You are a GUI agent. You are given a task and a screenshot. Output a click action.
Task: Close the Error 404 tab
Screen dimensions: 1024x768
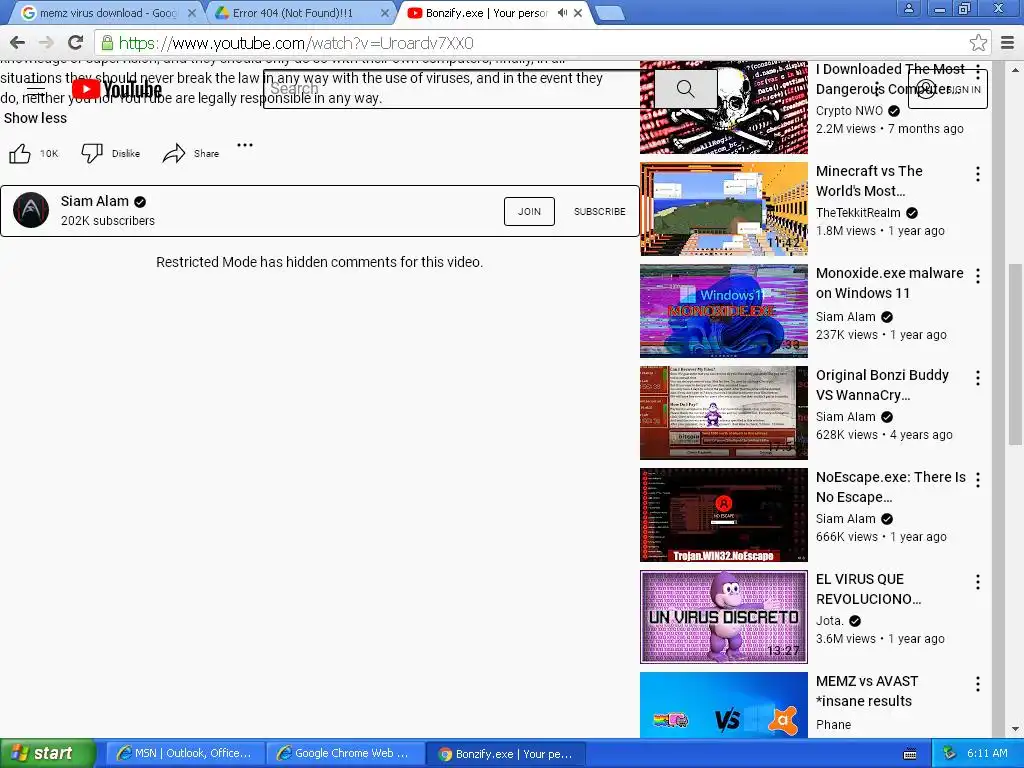[385, 13]
